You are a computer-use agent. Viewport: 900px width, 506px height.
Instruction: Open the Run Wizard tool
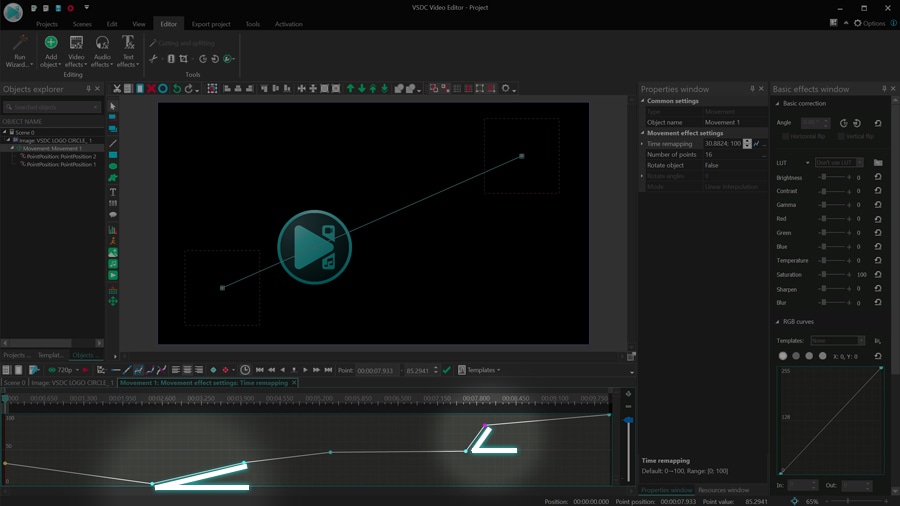20,52
